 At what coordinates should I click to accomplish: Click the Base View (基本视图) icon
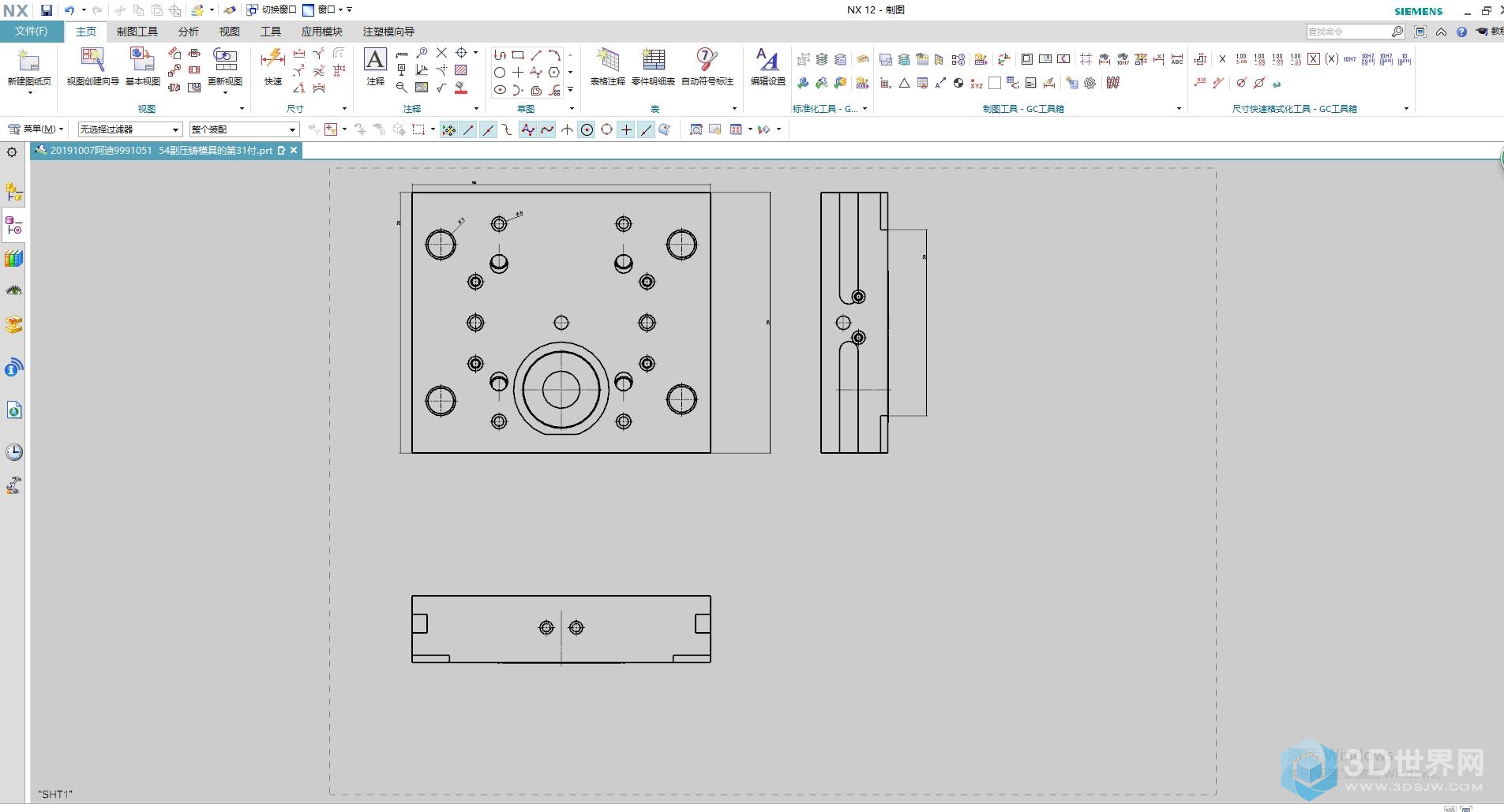tap(142, 60)
